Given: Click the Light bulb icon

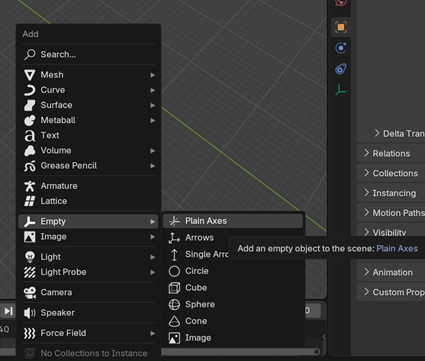Looking at the screenshot, I should [30, 257].
